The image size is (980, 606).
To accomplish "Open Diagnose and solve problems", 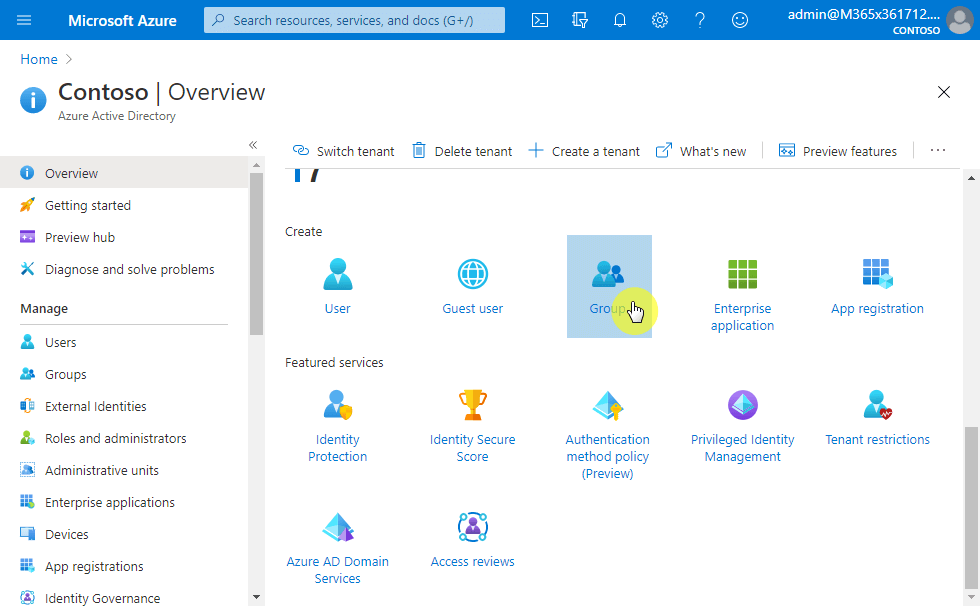I will click(124, 269).
